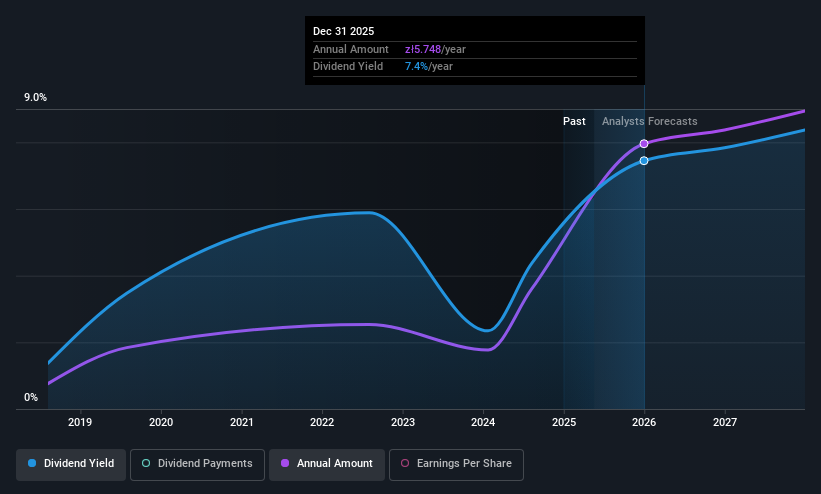Click the 7.4%/year dividend yield value
The image size is (821, 494).
point(429,67)
